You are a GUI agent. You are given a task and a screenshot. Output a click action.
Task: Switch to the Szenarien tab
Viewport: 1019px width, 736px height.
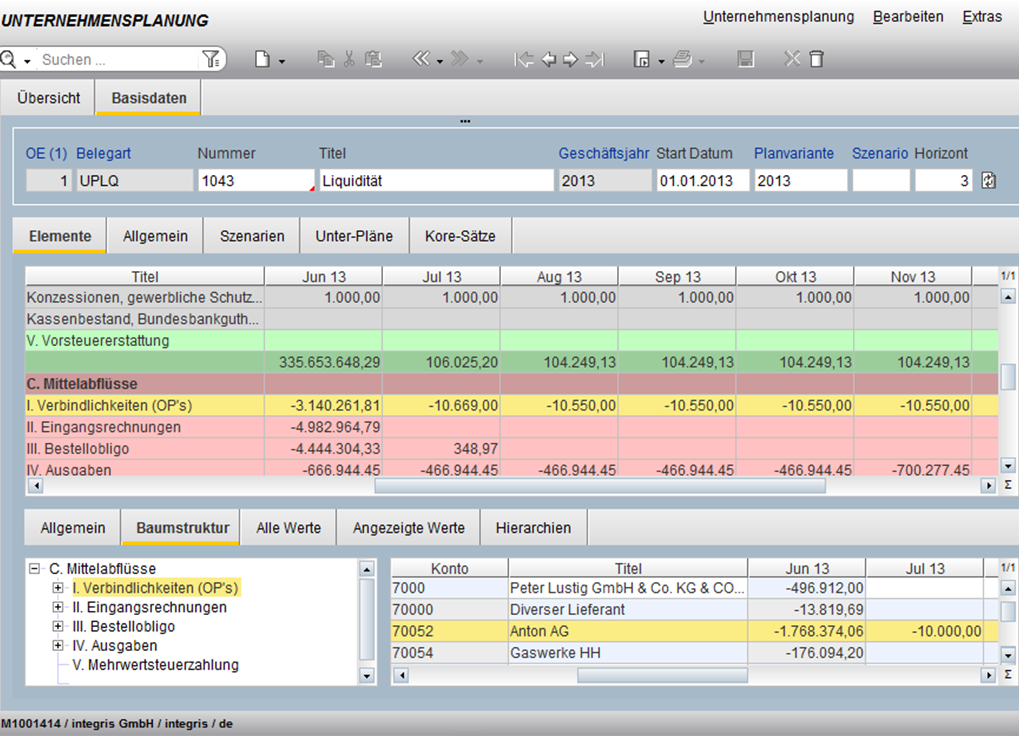(252, 236)
